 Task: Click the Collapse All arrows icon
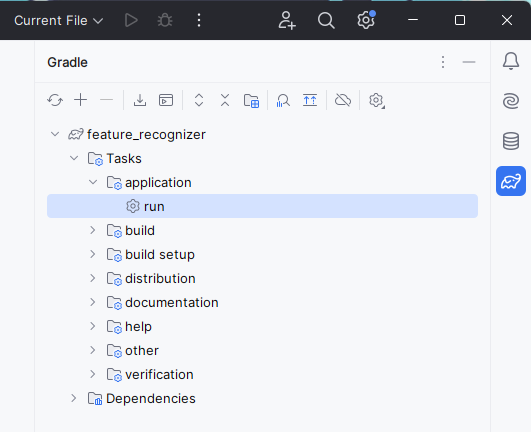pyautogui.click(x=225, y=100)
